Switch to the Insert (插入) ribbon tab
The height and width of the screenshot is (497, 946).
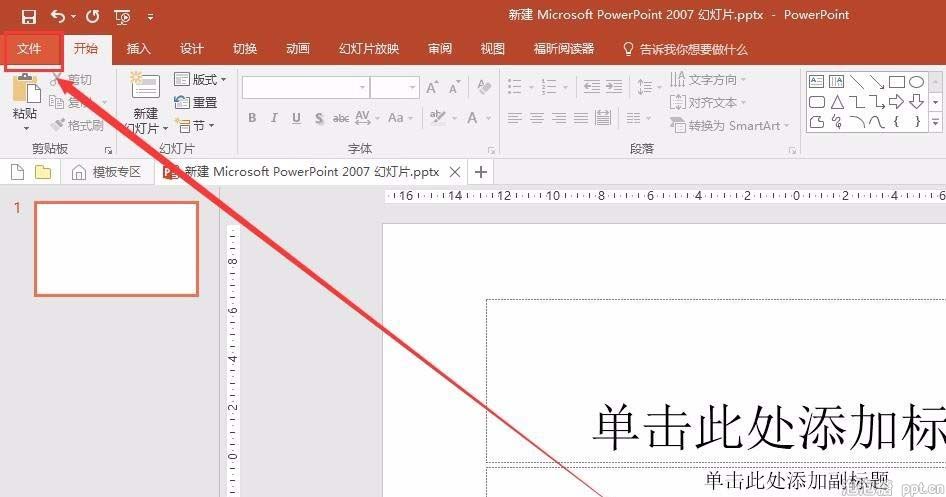(138, 48)
